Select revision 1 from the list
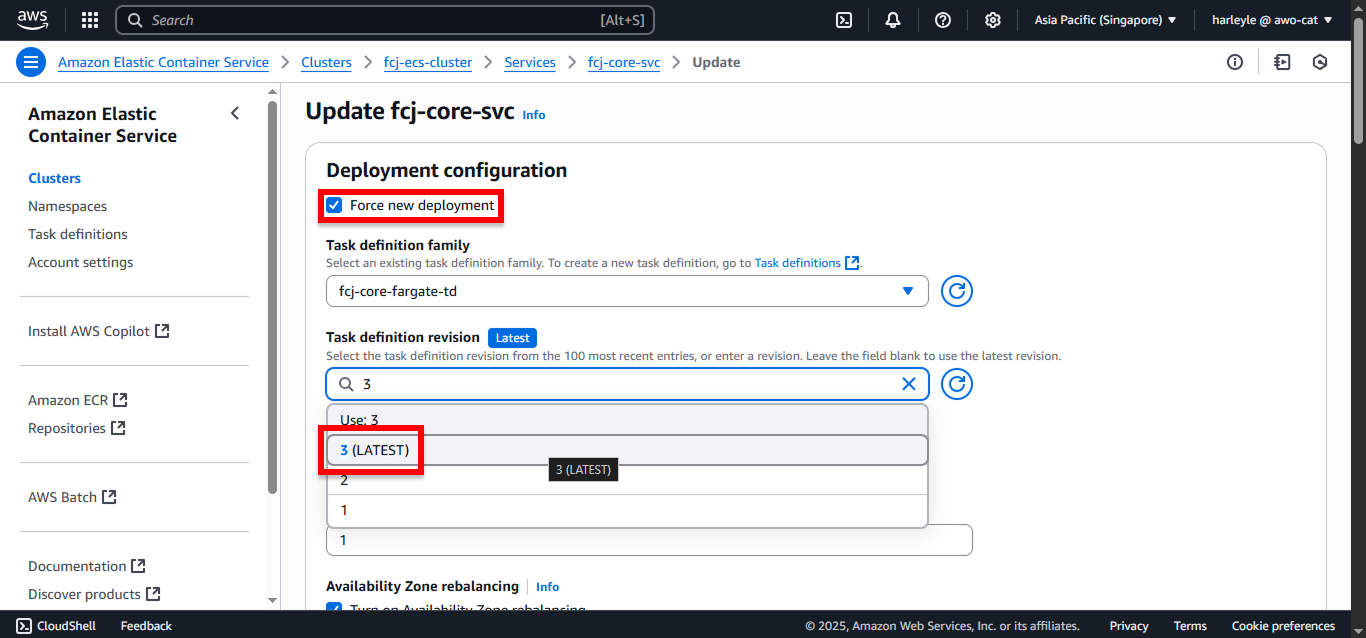 pos(627,510)
